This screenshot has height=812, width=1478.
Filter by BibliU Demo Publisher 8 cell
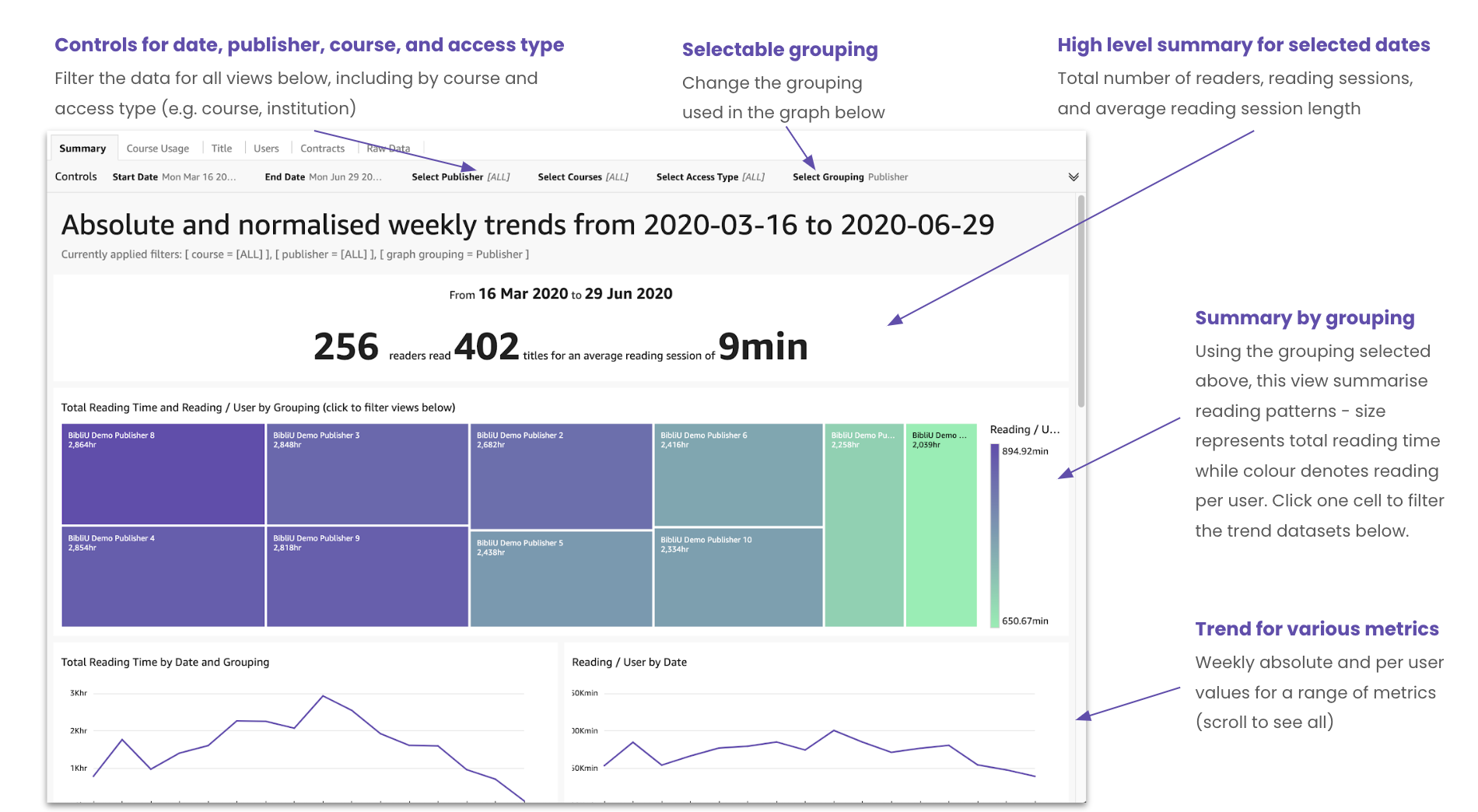163,474
